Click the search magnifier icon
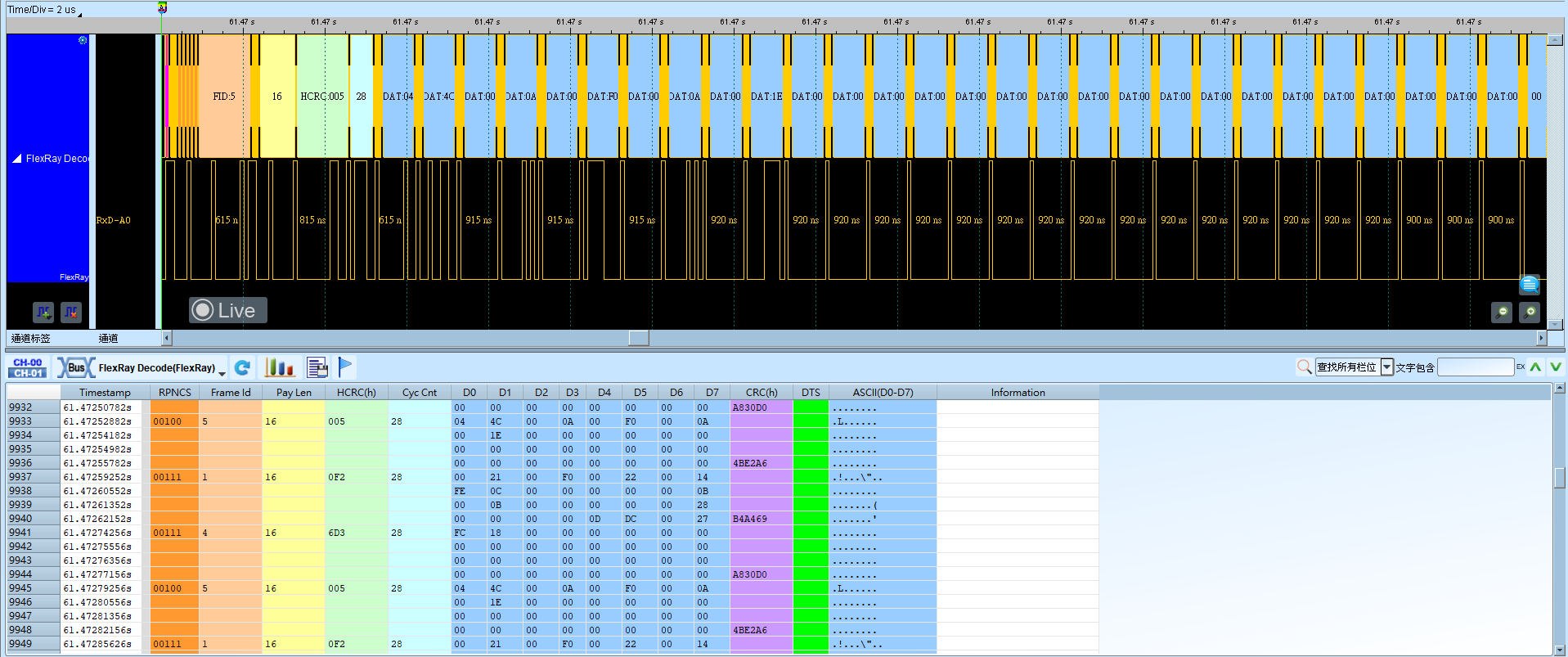The width and height of the screenshot is (1568, 657). (x=1305, y=367)
